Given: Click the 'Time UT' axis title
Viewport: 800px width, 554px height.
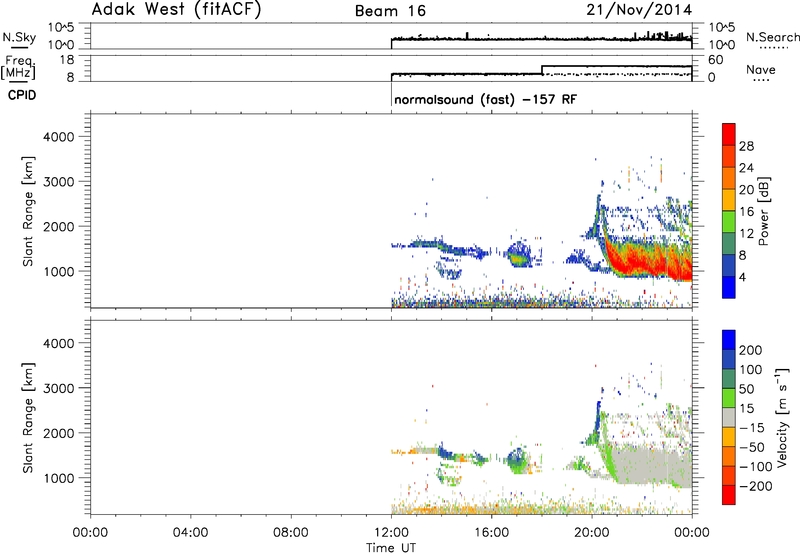Looking at the screenshot, I should click(x=391, y=548).
